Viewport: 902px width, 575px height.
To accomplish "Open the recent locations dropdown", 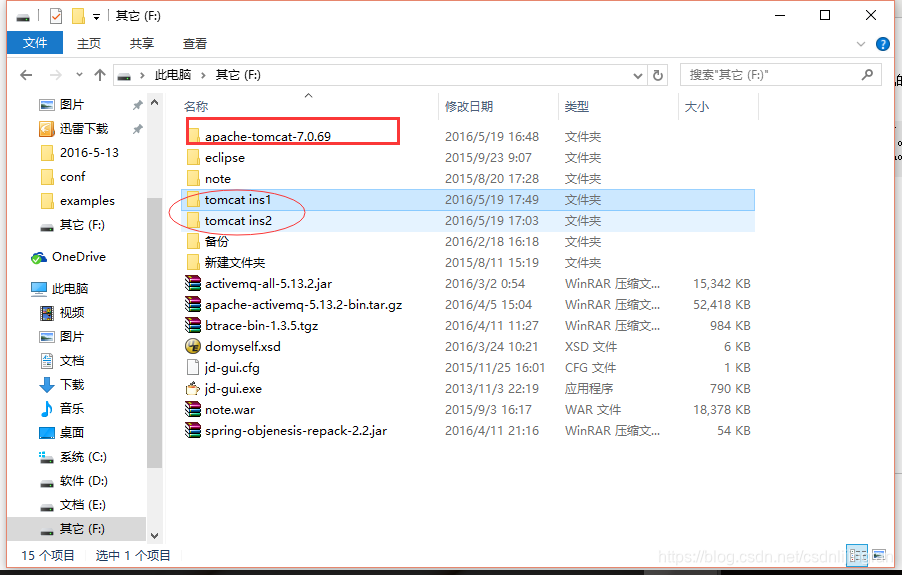I will pos(79,75).
